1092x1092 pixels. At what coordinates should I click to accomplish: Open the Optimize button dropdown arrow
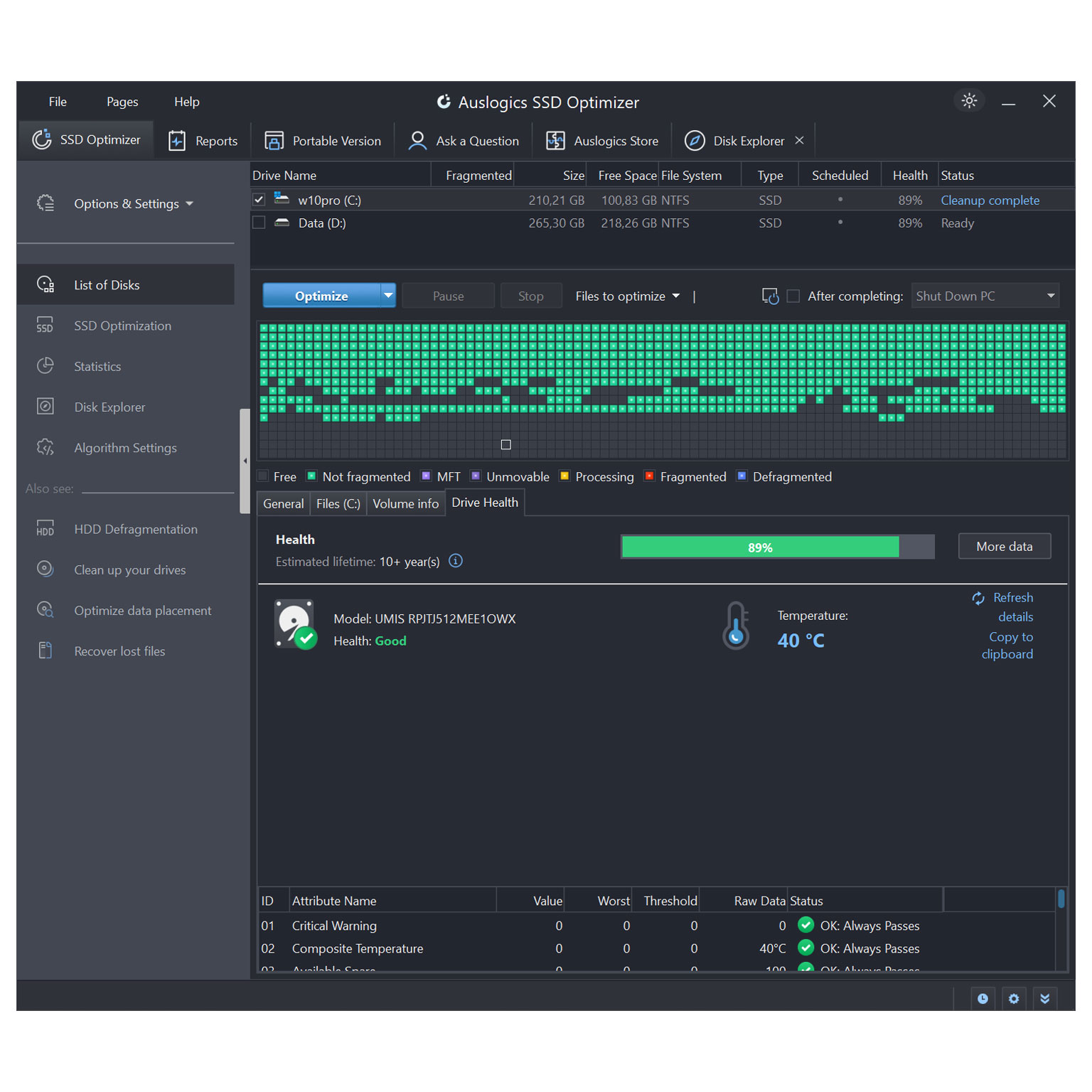tap(388, 296)
